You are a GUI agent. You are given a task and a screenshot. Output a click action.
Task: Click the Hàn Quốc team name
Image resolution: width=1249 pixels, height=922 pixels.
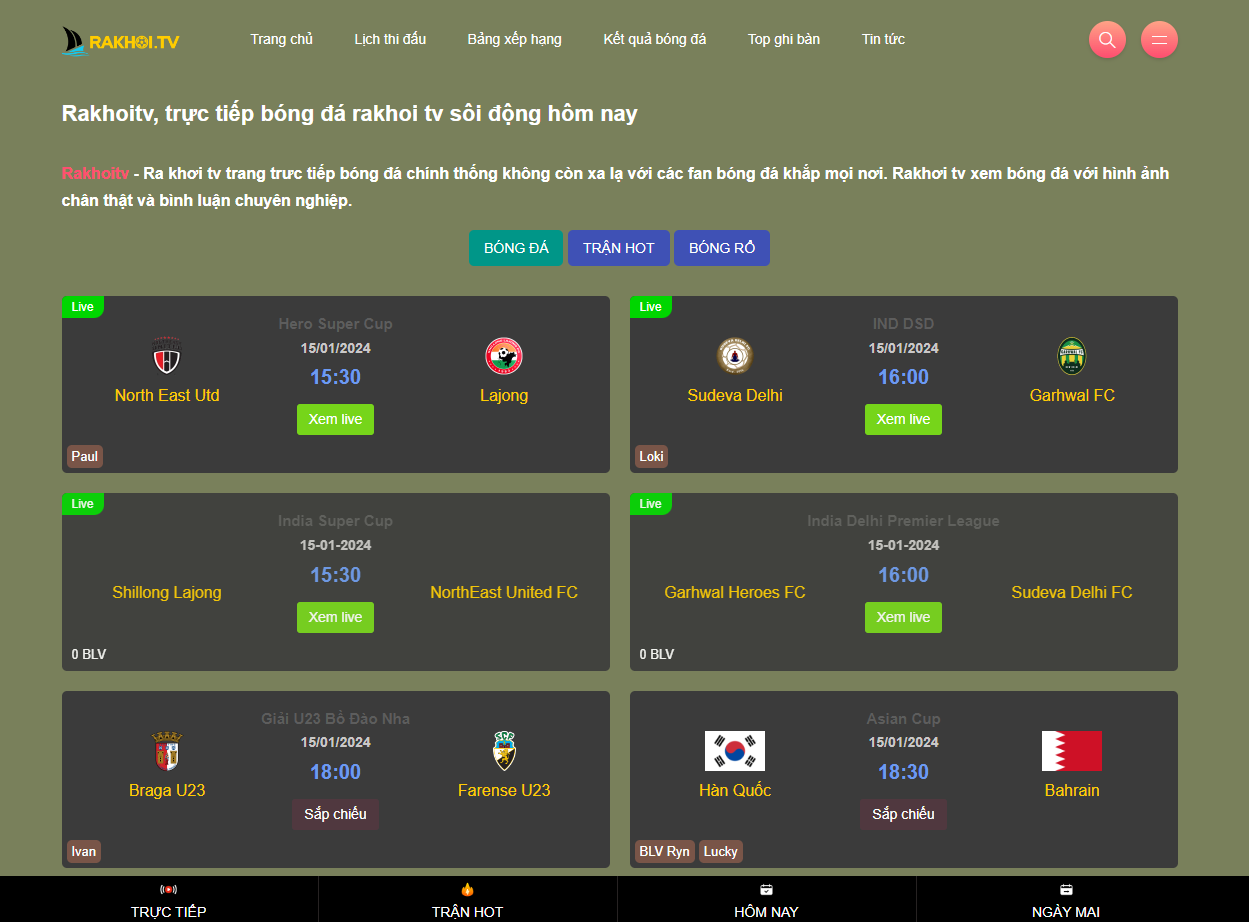pos(735,790)
